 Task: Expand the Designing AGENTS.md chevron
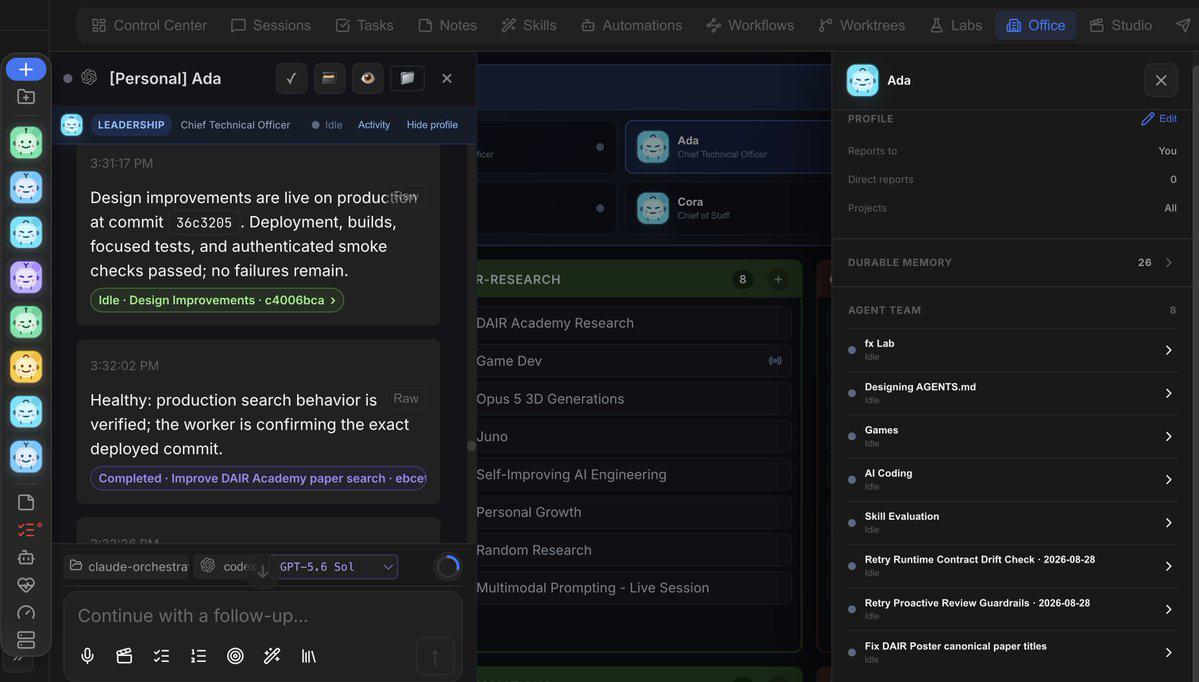(x=1168, y=393)
